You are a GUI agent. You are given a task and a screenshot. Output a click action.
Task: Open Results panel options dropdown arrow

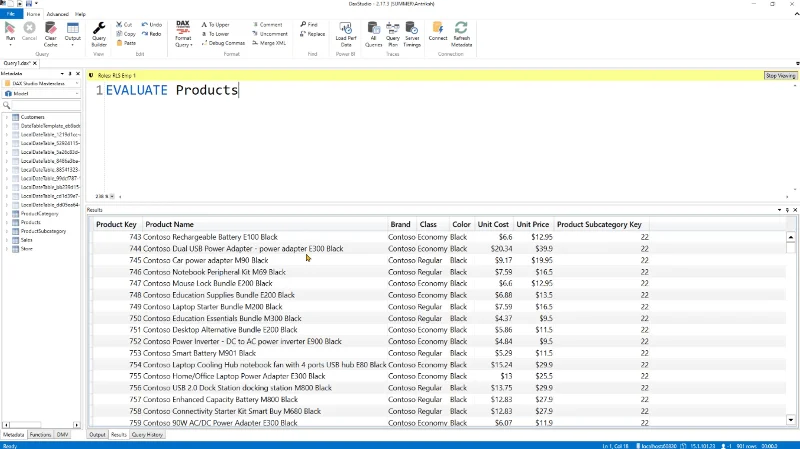click(779, 210)
